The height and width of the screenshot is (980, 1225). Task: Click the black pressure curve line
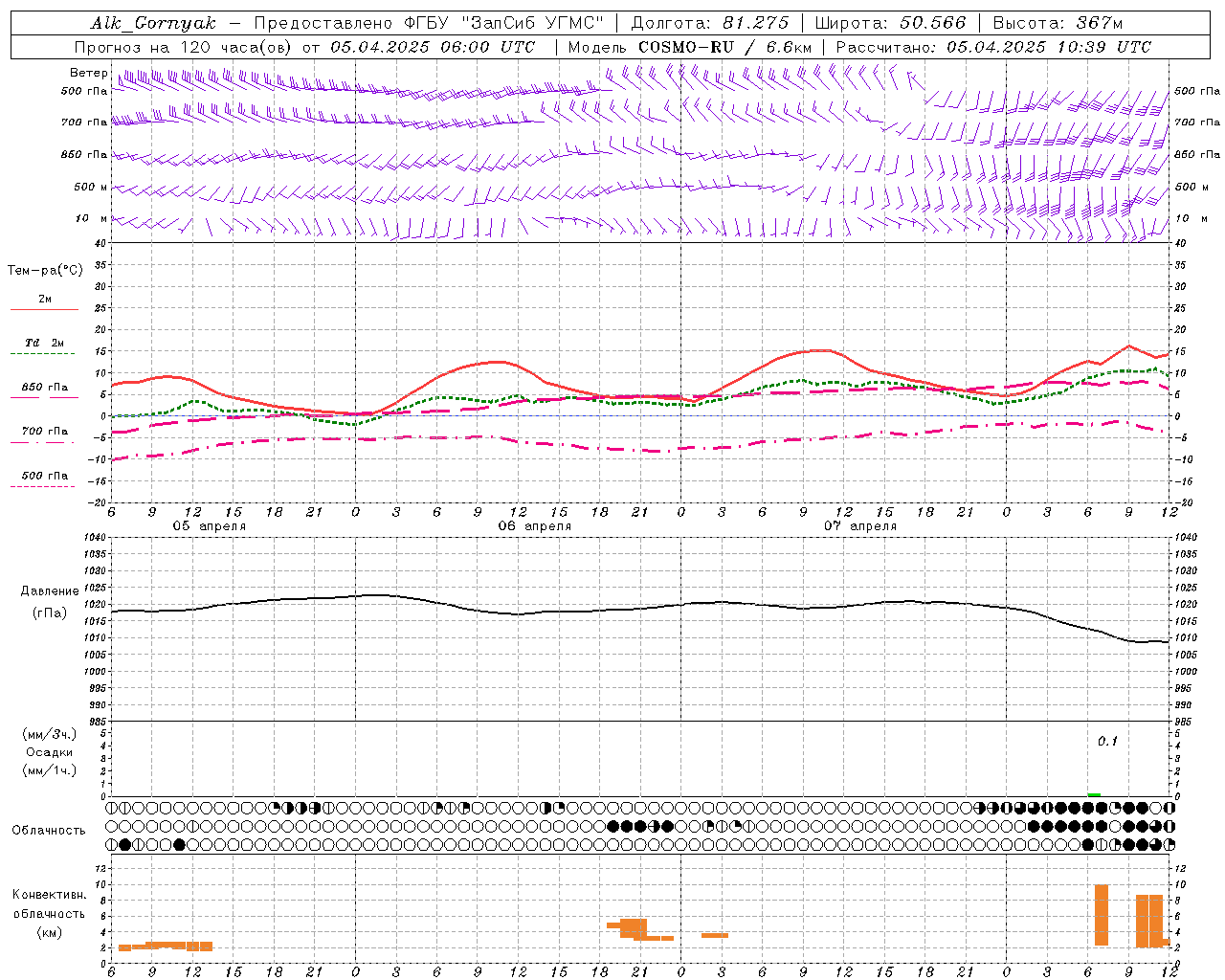(640, 609)
